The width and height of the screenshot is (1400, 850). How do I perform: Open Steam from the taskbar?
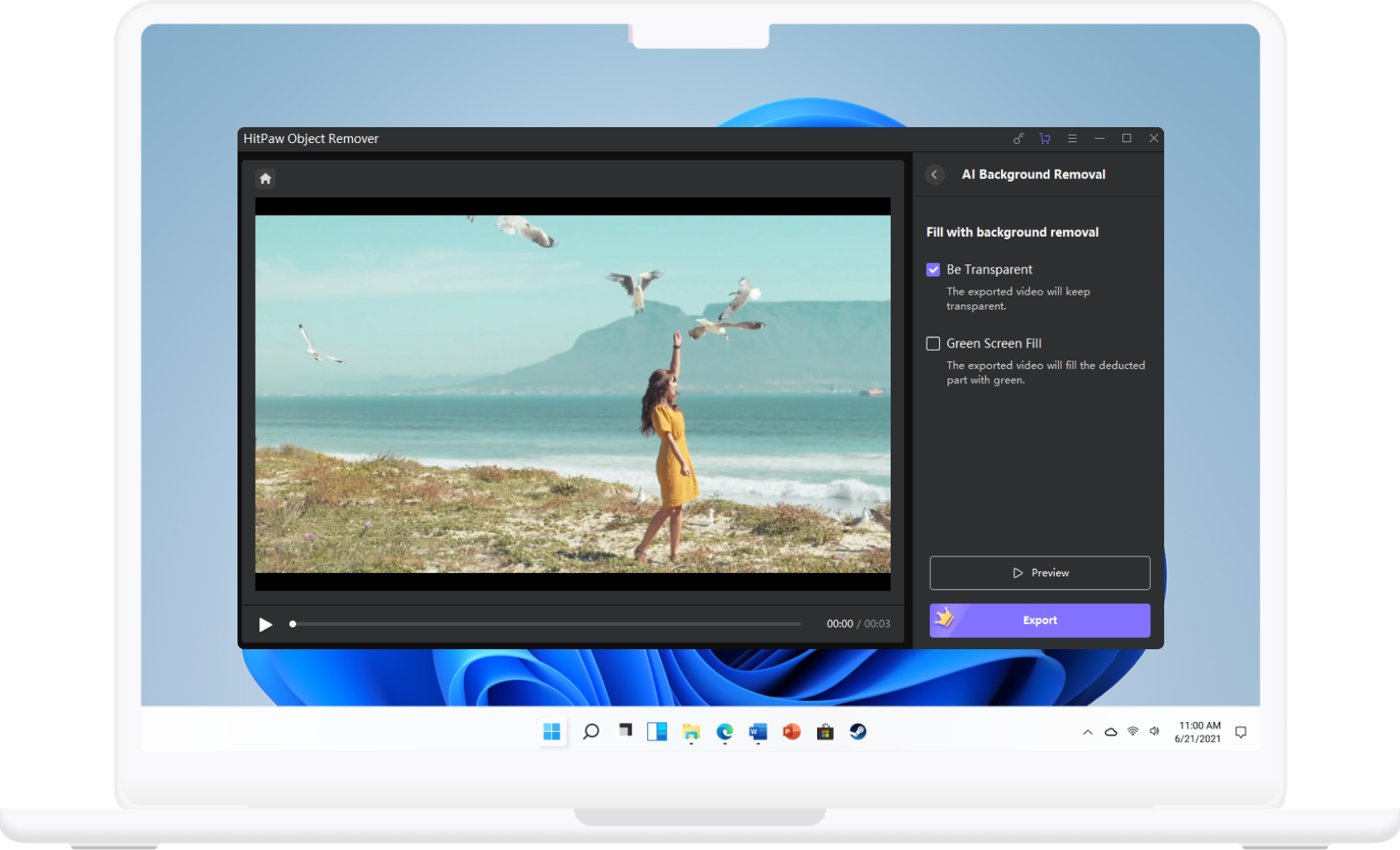[858, 732]
